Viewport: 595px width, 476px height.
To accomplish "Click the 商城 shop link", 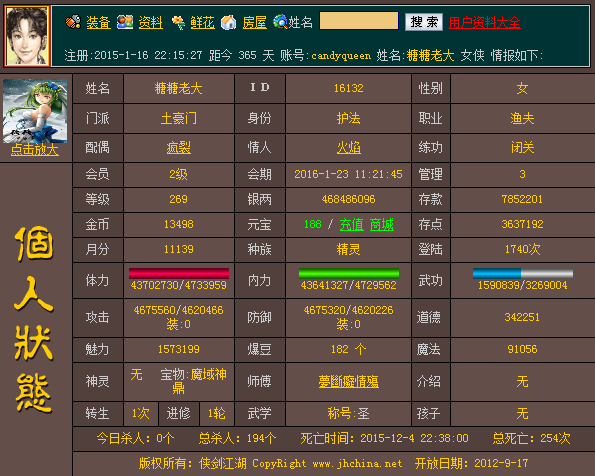I will point(382,224).
